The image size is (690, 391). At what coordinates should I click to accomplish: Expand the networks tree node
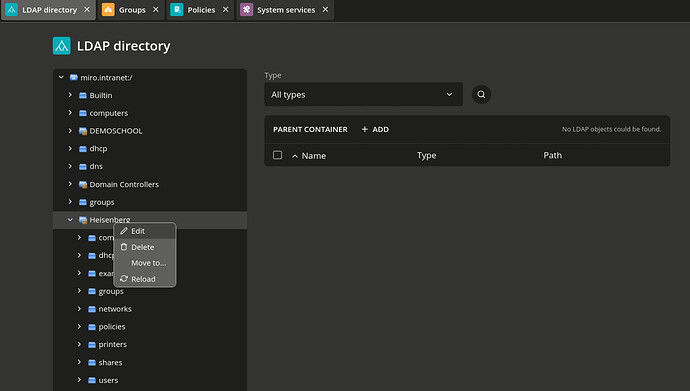[79, 309]
